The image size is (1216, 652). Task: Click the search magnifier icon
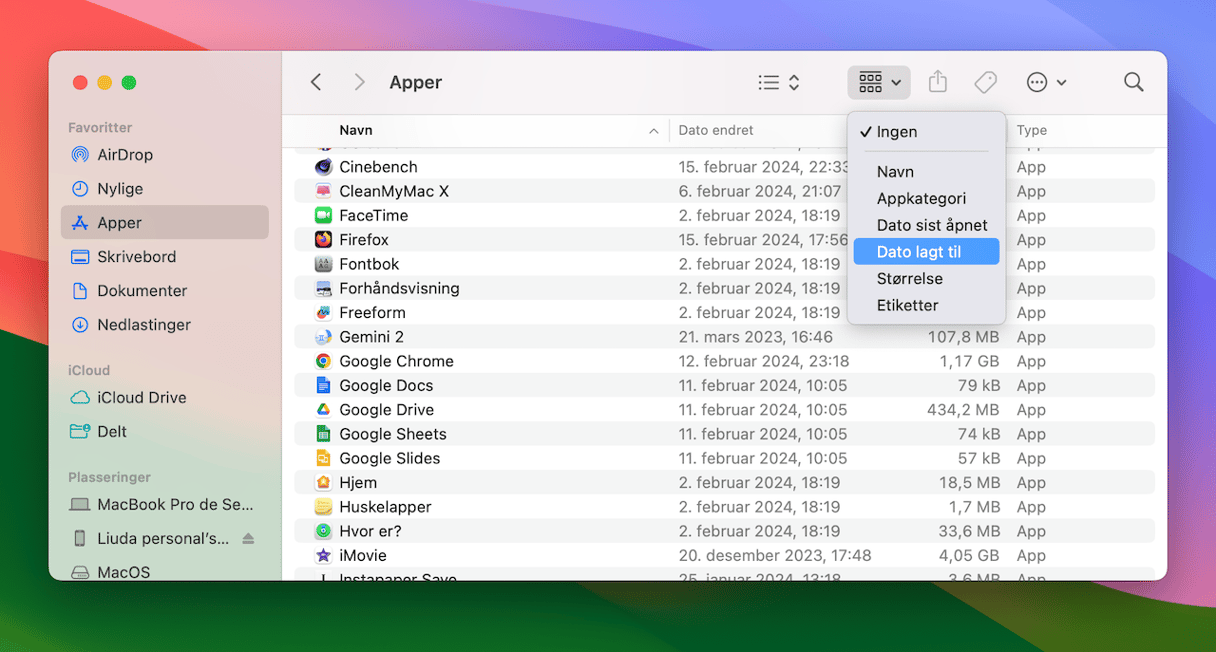1133,82
